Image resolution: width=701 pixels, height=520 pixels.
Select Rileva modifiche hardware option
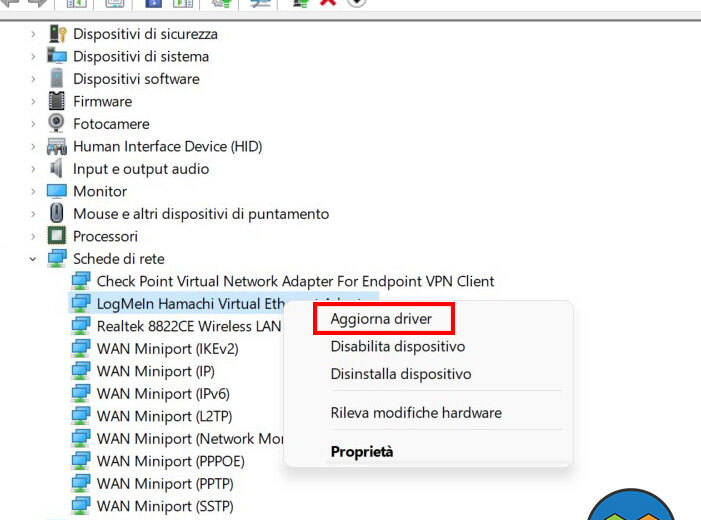[416, 413]
